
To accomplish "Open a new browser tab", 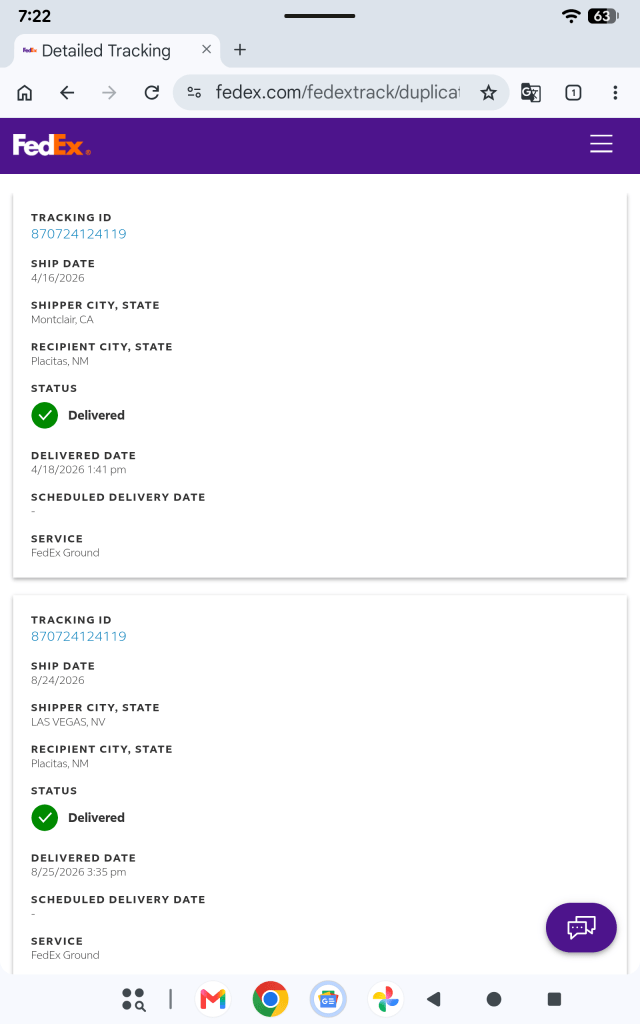I will (240, 50).
